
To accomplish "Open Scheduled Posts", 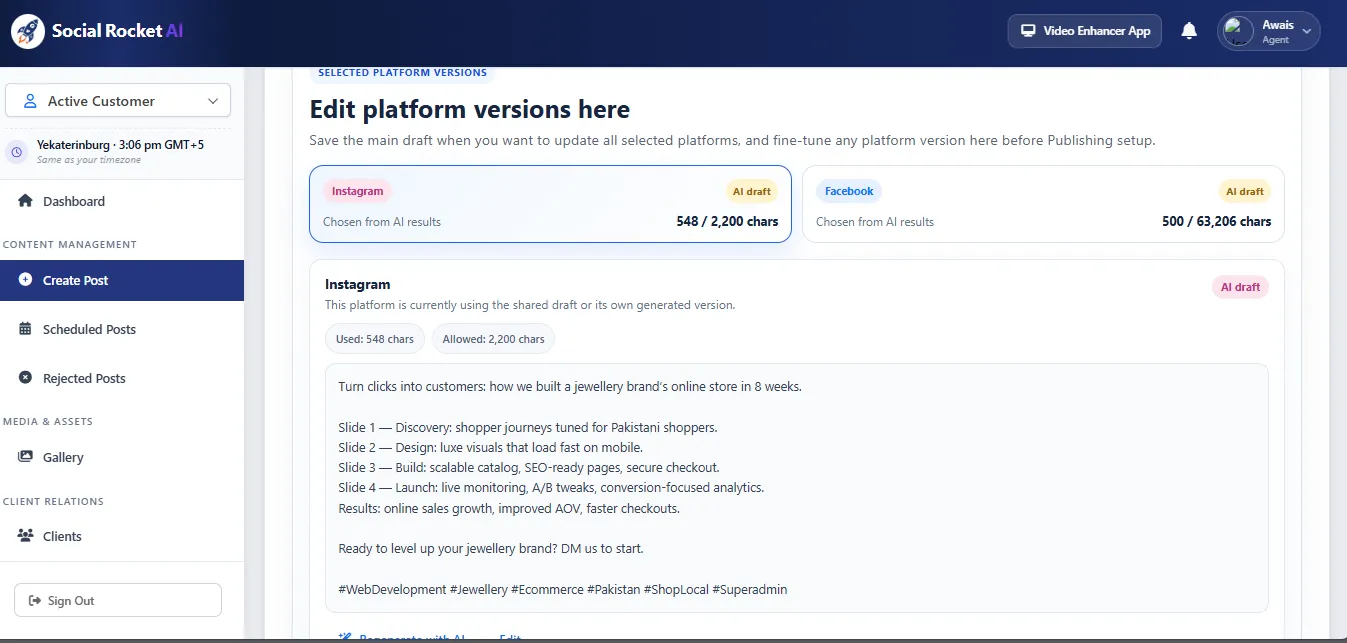I will 122,329.
